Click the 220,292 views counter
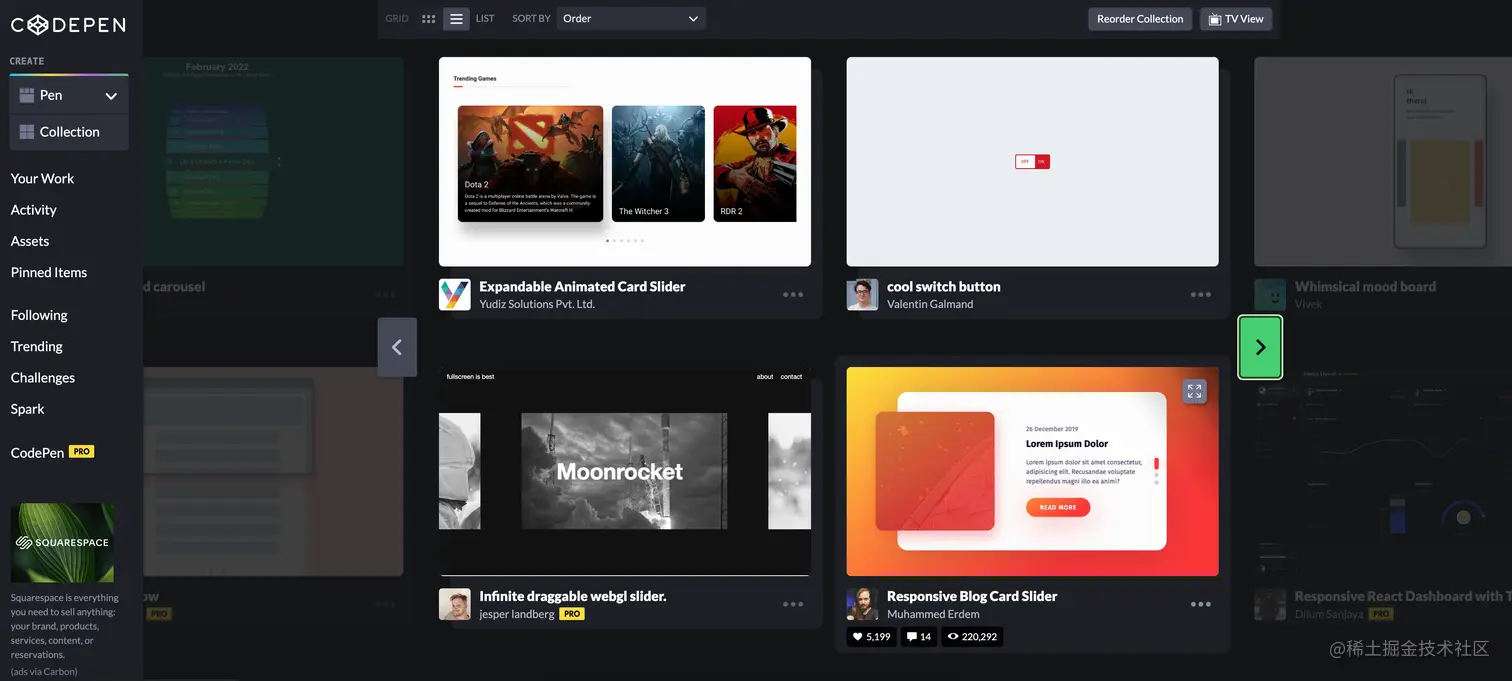This screenshot has height=681, width=1512. (972, 636)
